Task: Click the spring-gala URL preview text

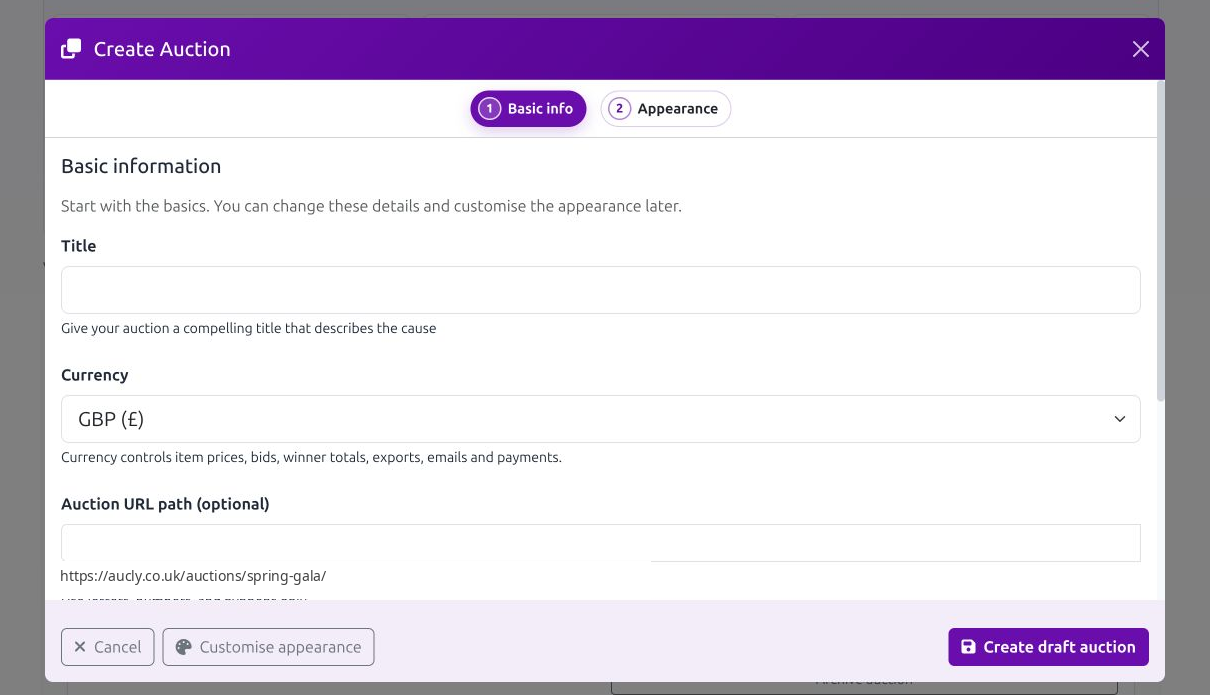Action: pos(193,576)
